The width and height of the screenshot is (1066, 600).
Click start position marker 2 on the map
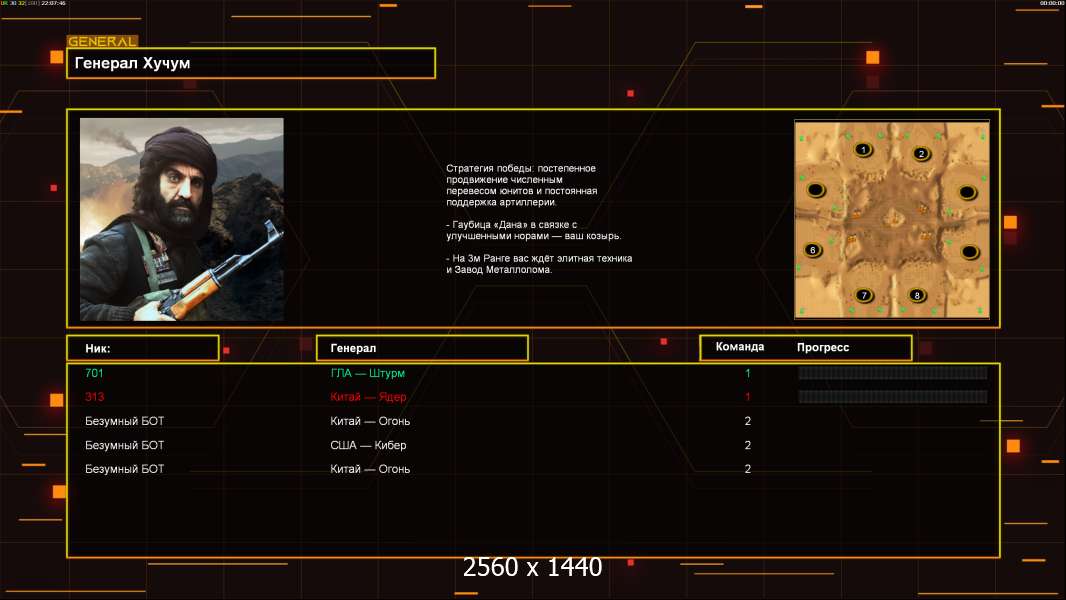921,154
